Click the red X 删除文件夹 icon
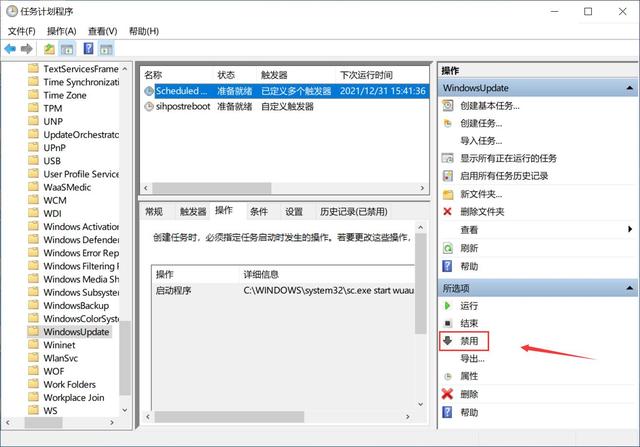This screenshot has width=640, height=447. 447,211
